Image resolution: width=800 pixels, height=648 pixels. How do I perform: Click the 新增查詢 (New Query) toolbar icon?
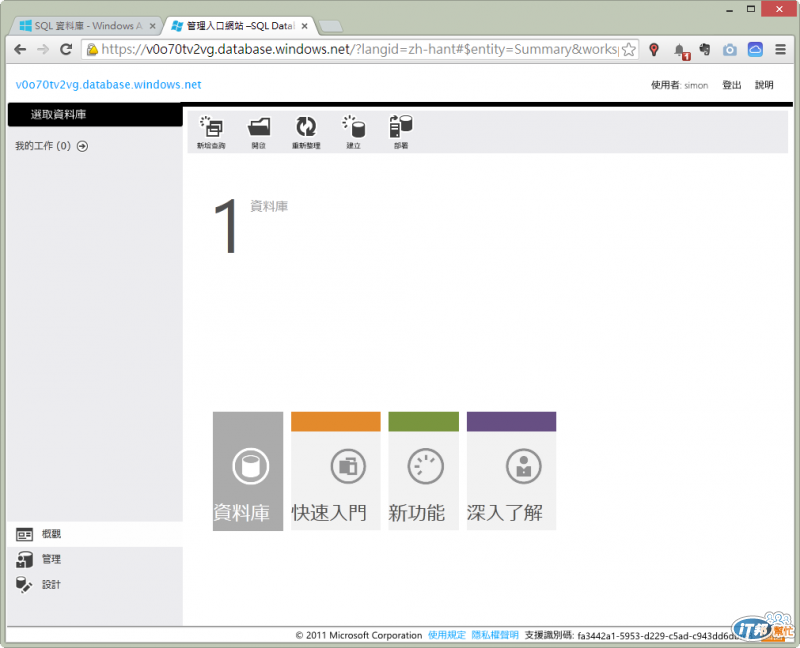pyautogui.click(x=211, y=132)
